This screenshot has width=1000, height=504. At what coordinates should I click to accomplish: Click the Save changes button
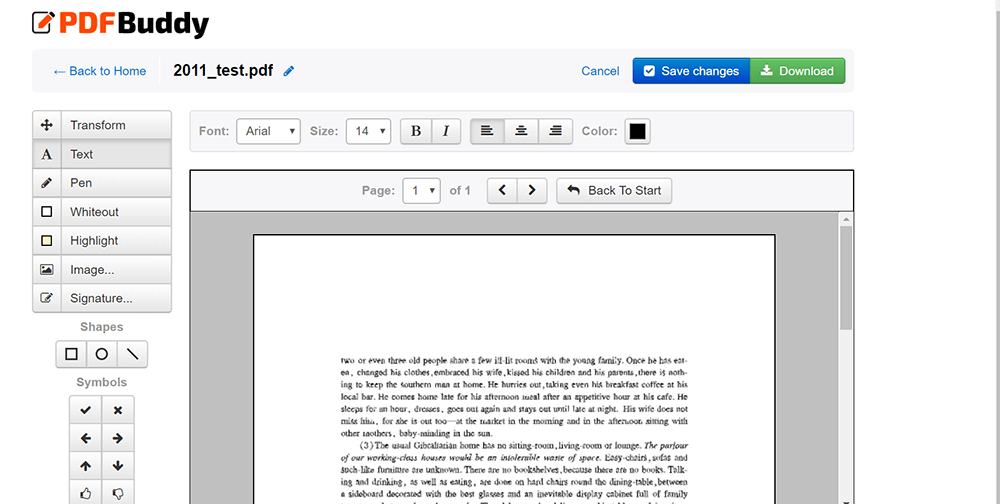click(x=691, y=71)
